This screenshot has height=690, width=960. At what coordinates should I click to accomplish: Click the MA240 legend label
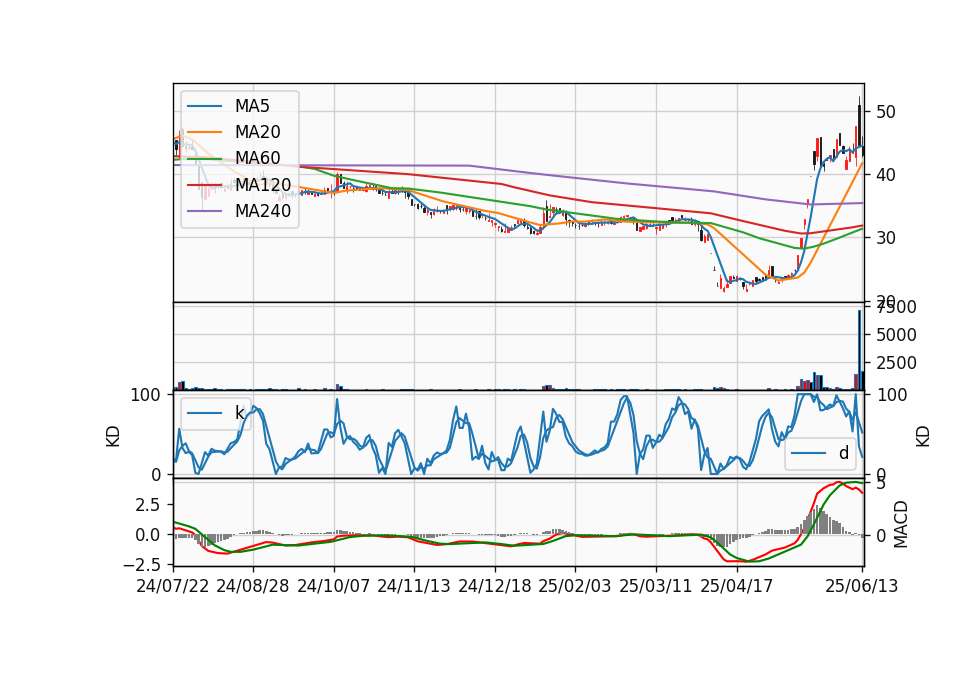pyautogui.click(x=263, y=211)
